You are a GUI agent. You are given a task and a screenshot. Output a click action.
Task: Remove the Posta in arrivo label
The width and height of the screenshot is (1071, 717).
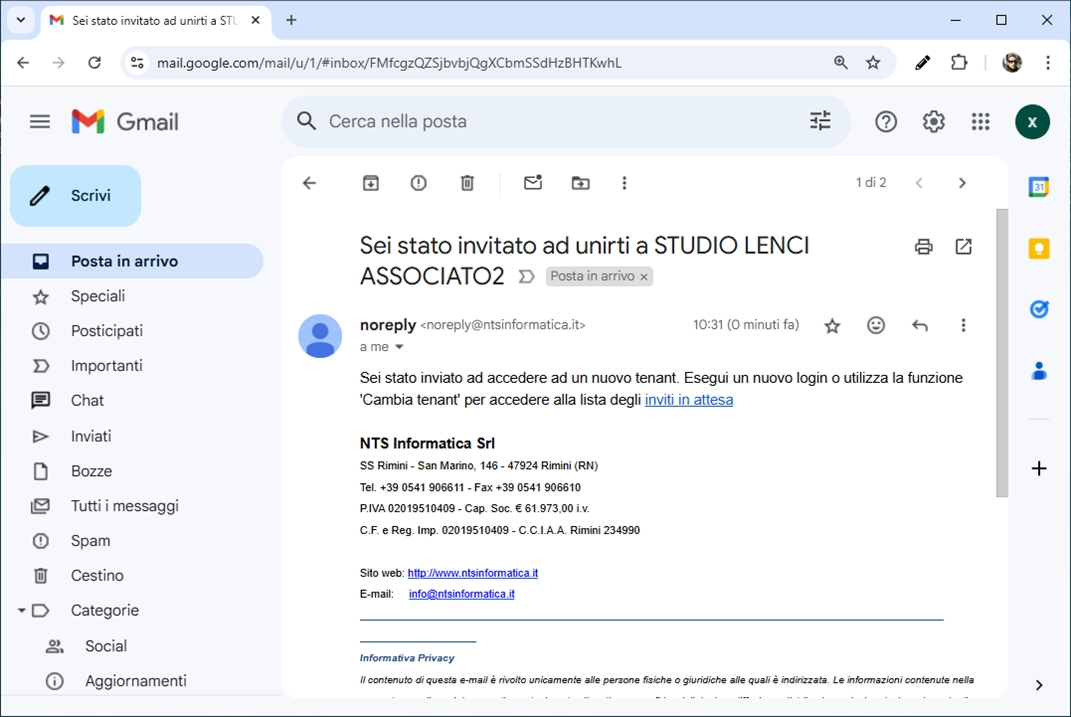pyautogui.click(x=643, y=277)
